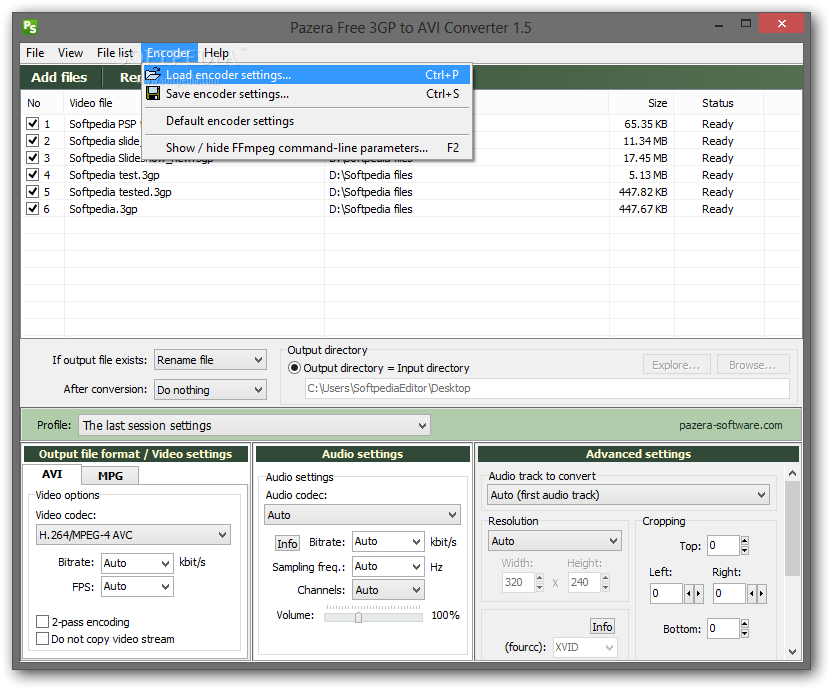Screen dimensions: 831x690
Task: Increase the Top cropping value
Action: pos(745,541)
